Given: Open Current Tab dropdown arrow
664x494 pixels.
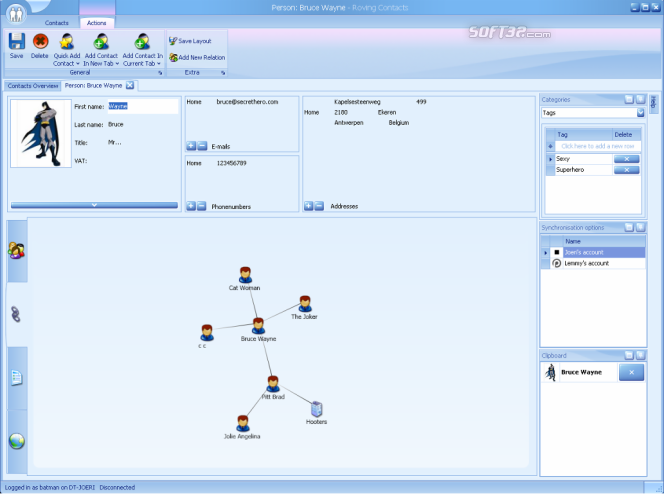Looking at the screenshot, I should (x=159, y=64).
